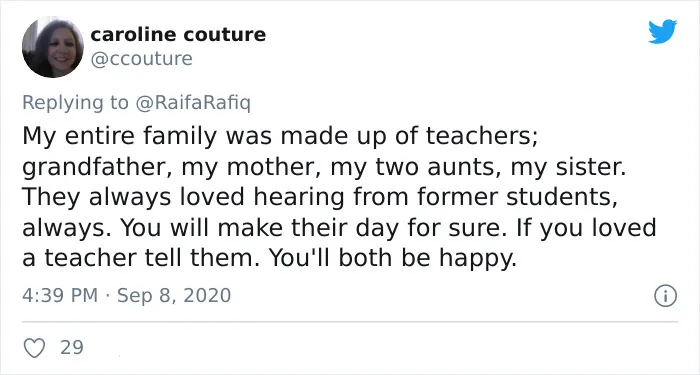700x375 pixels.
Task: Click the "Replying to" label
Action: point(75,103)
